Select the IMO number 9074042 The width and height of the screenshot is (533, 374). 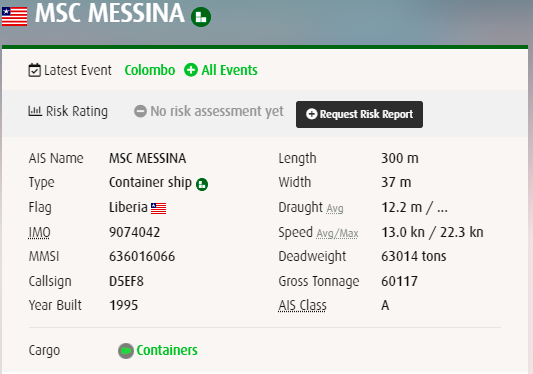(x=135, y=233)
